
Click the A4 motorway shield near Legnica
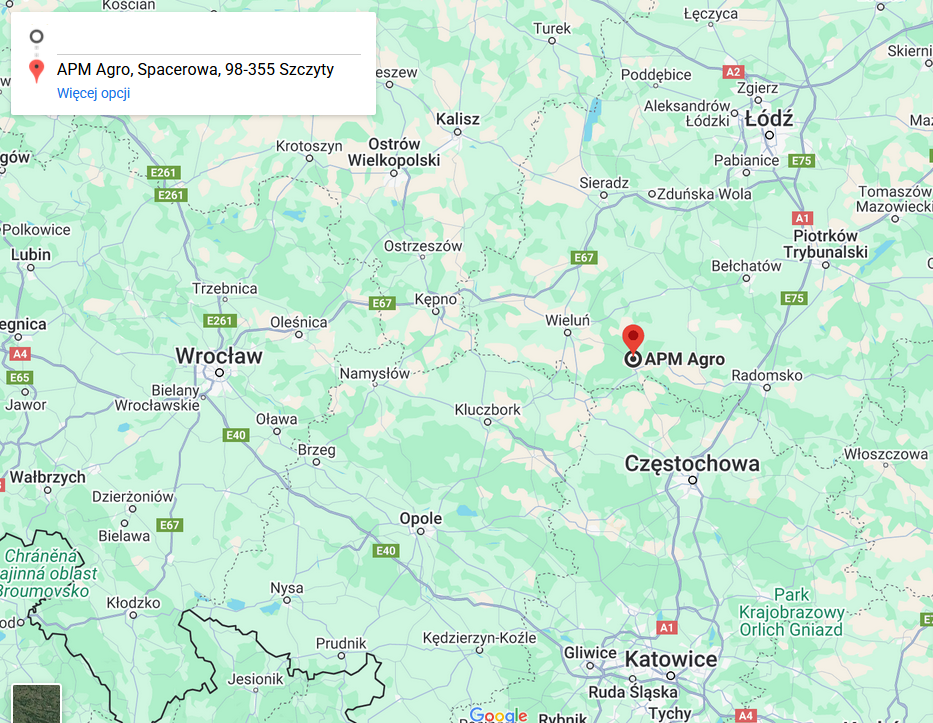pyautogui.click(x=20, y=354)
